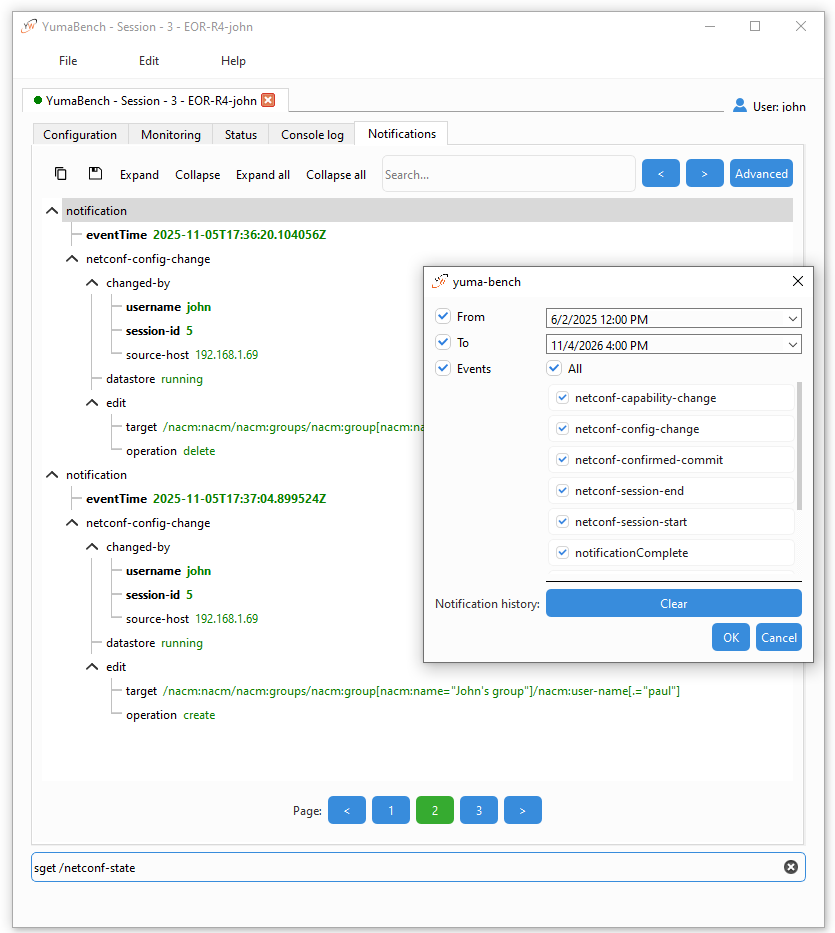Viewport: 835px width, 933px height.
Task: Close the yuma-bench dialog
Action: pyautogui.click(x=797, y=282)
